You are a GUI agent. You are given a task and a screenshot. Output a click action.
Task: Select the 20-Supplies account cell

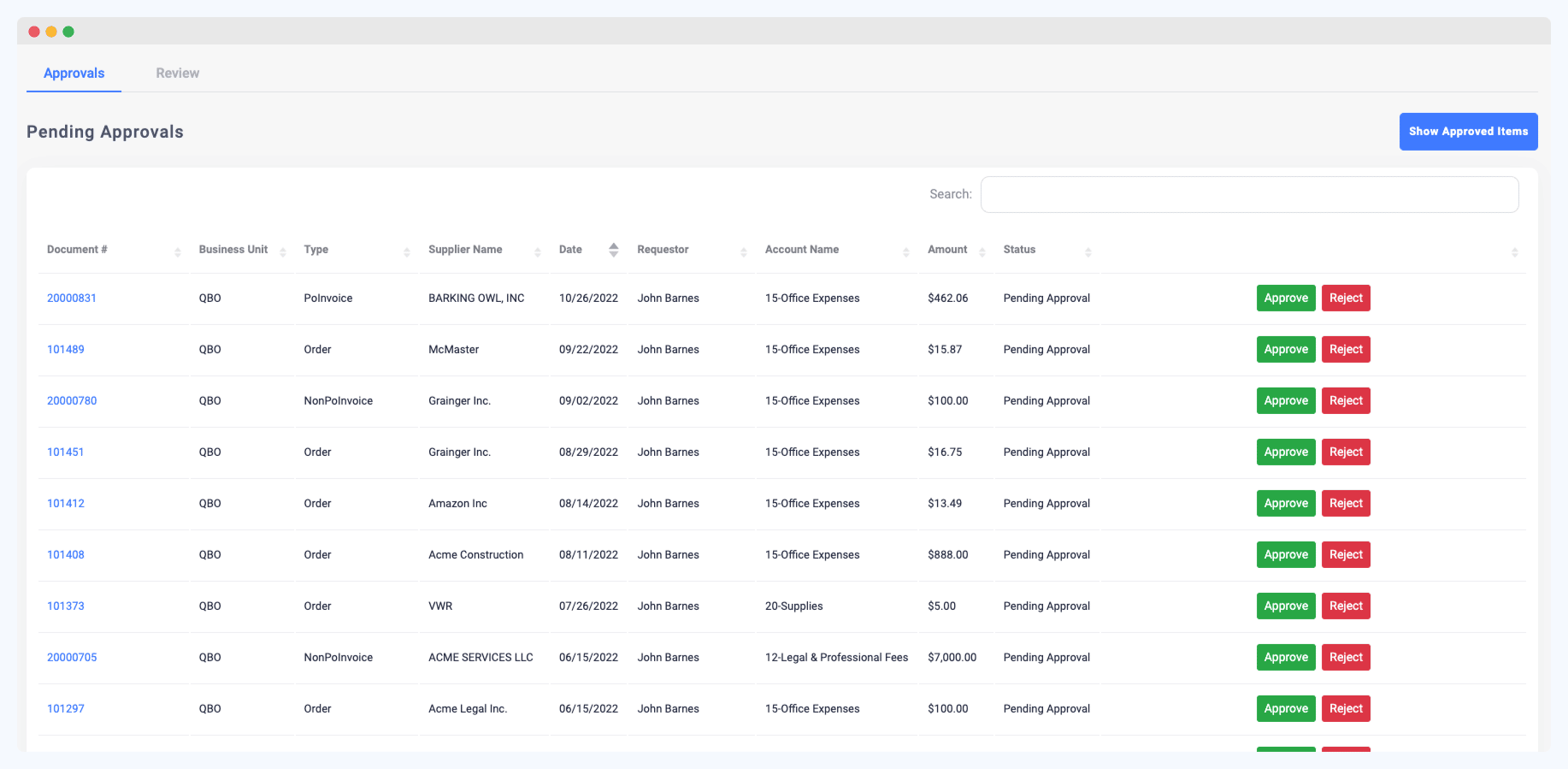793,606
